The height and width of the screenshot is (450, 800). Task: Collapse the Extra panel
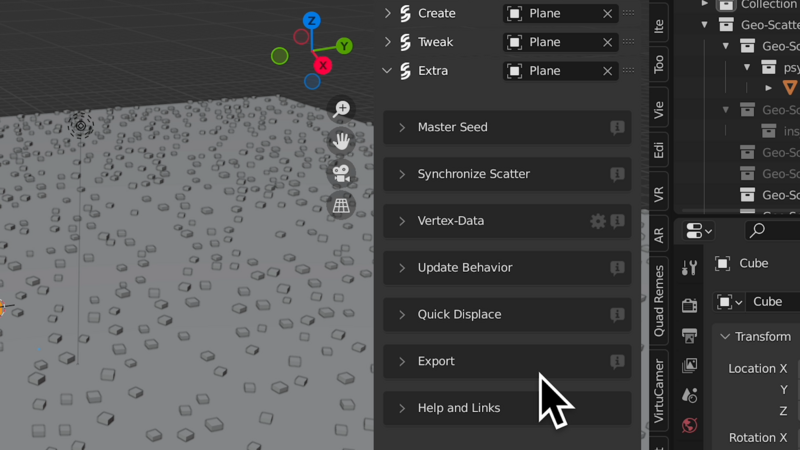coord(387,70)
